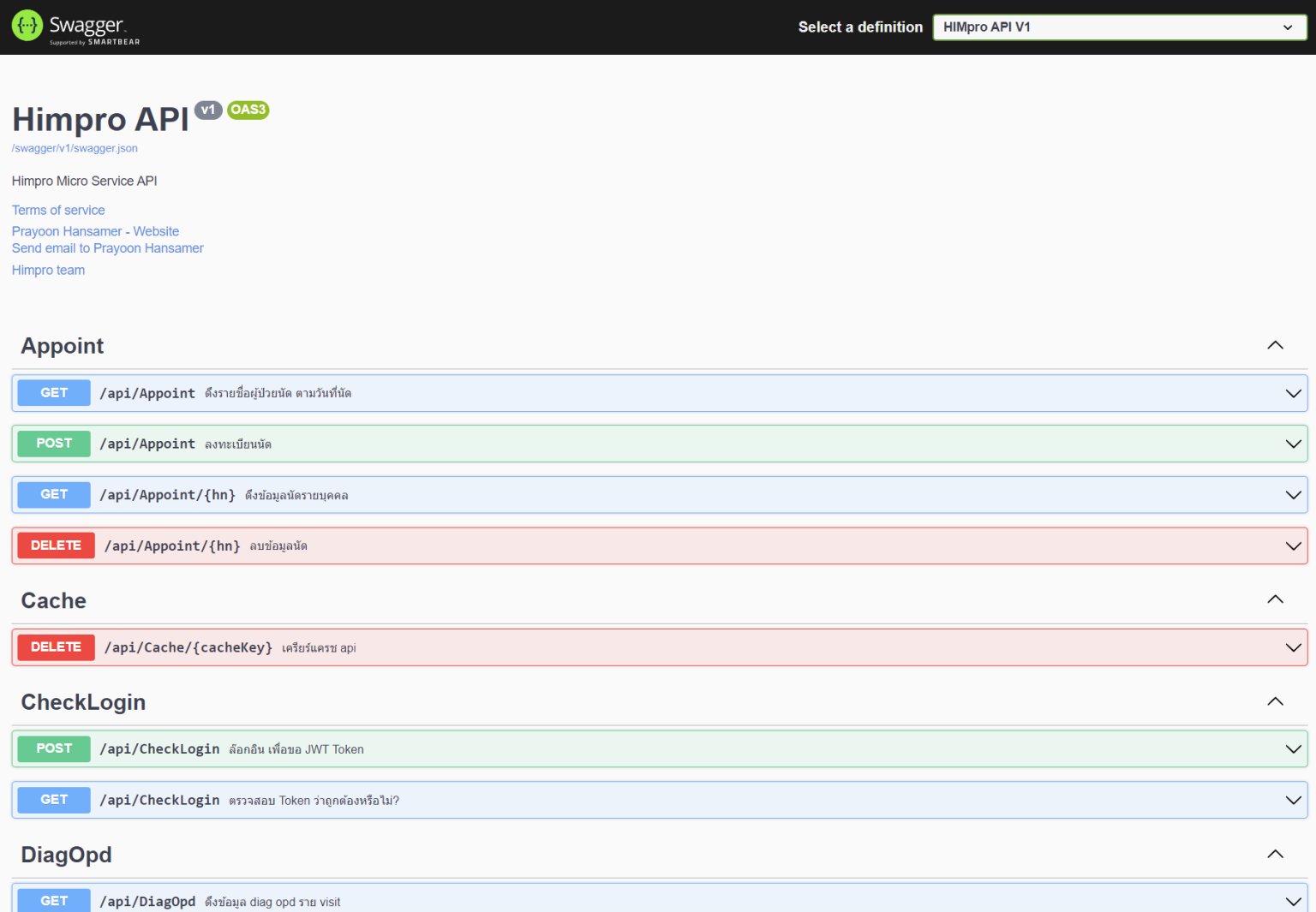Collapse the Cache section
The image size is (1316, 912).
pos(1275,599)
